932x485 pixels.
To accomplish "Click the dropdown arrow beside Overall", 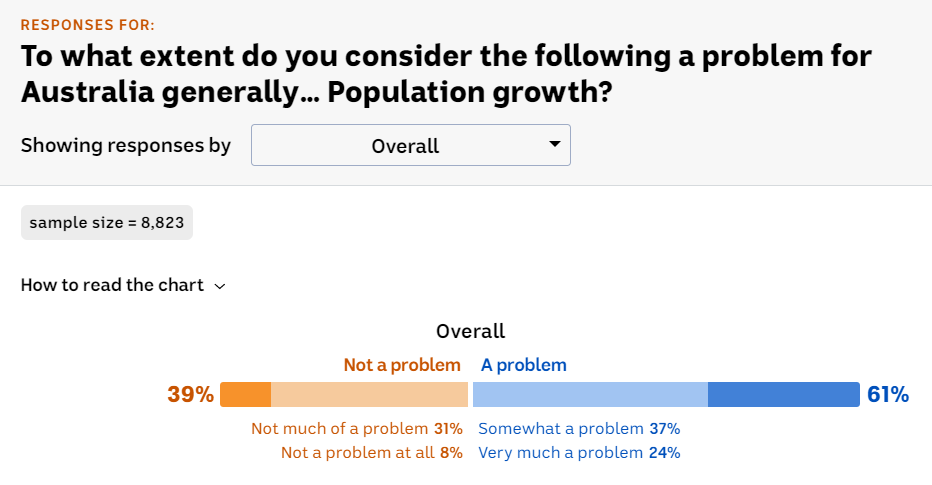I will click(555, 145).
